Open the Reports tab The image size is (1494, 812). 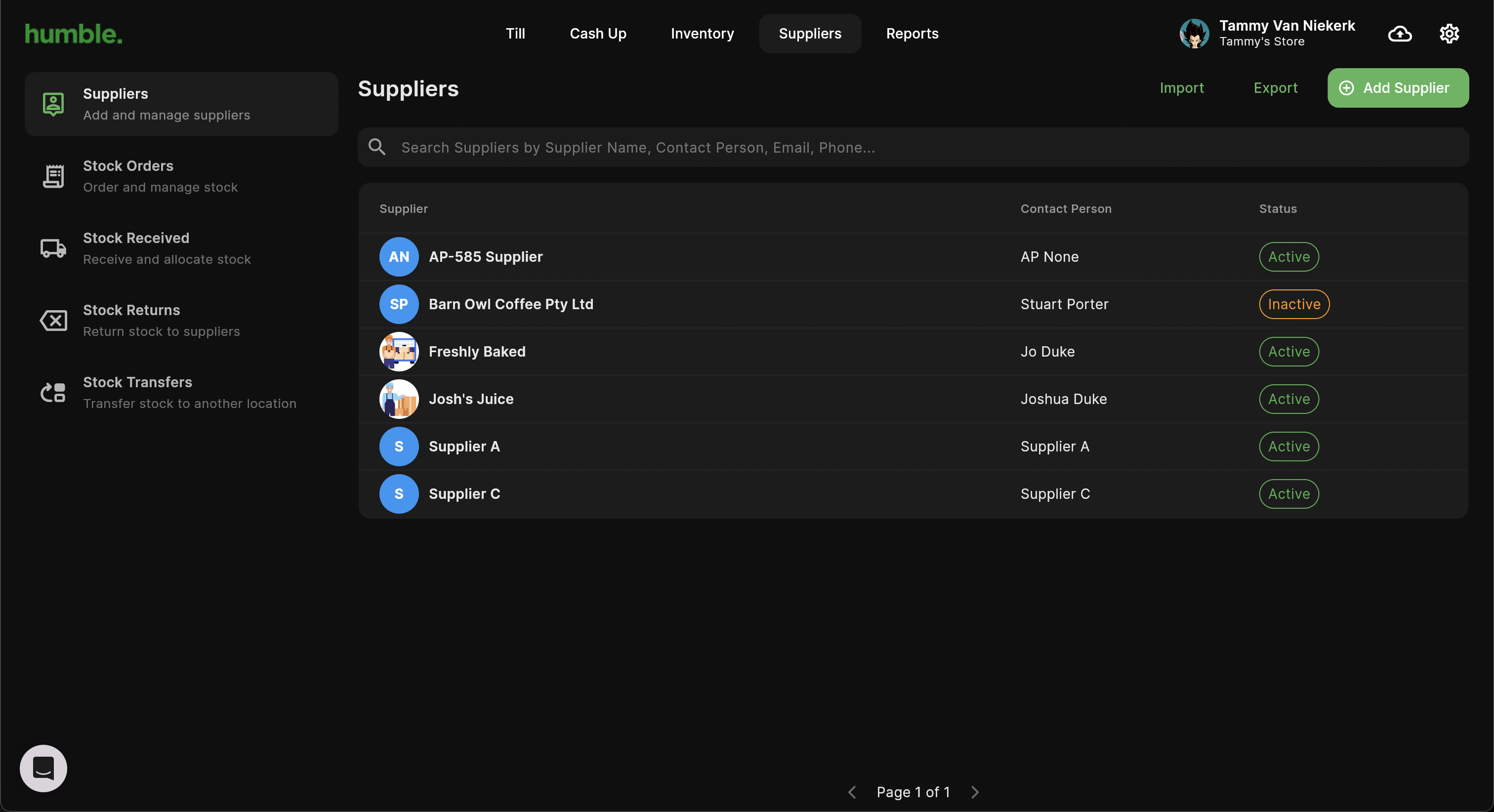pyautogui.click(x=913, y=34)
